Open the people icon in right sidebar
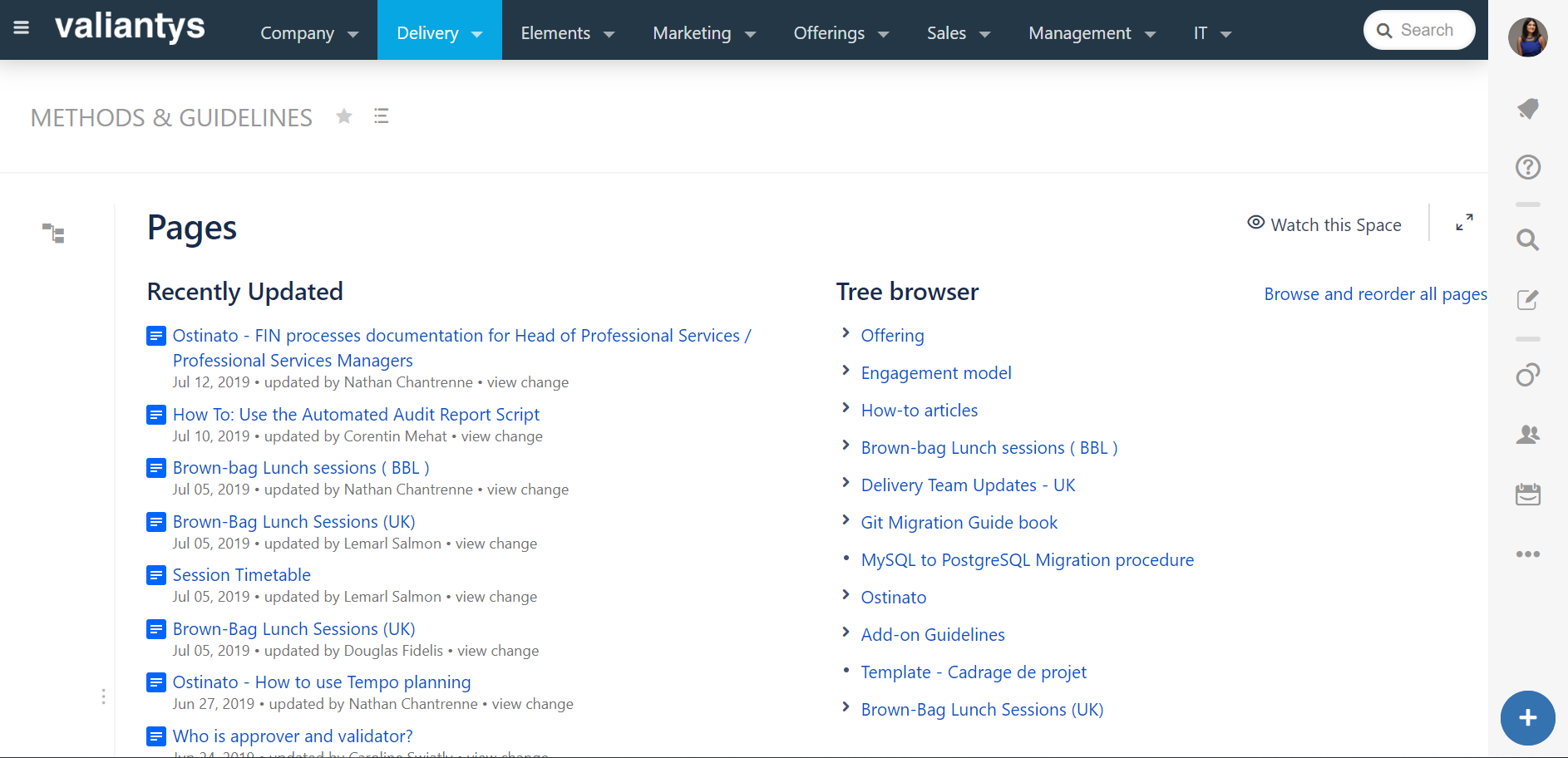1568x758 pixels. [1528, 434]
